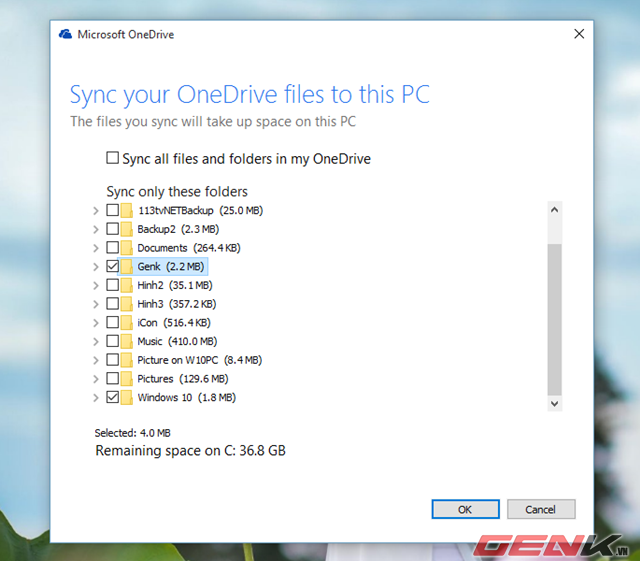Screen dimensions: 640x561
Task: Check the Documents folder checkbox
Action: 112,247
